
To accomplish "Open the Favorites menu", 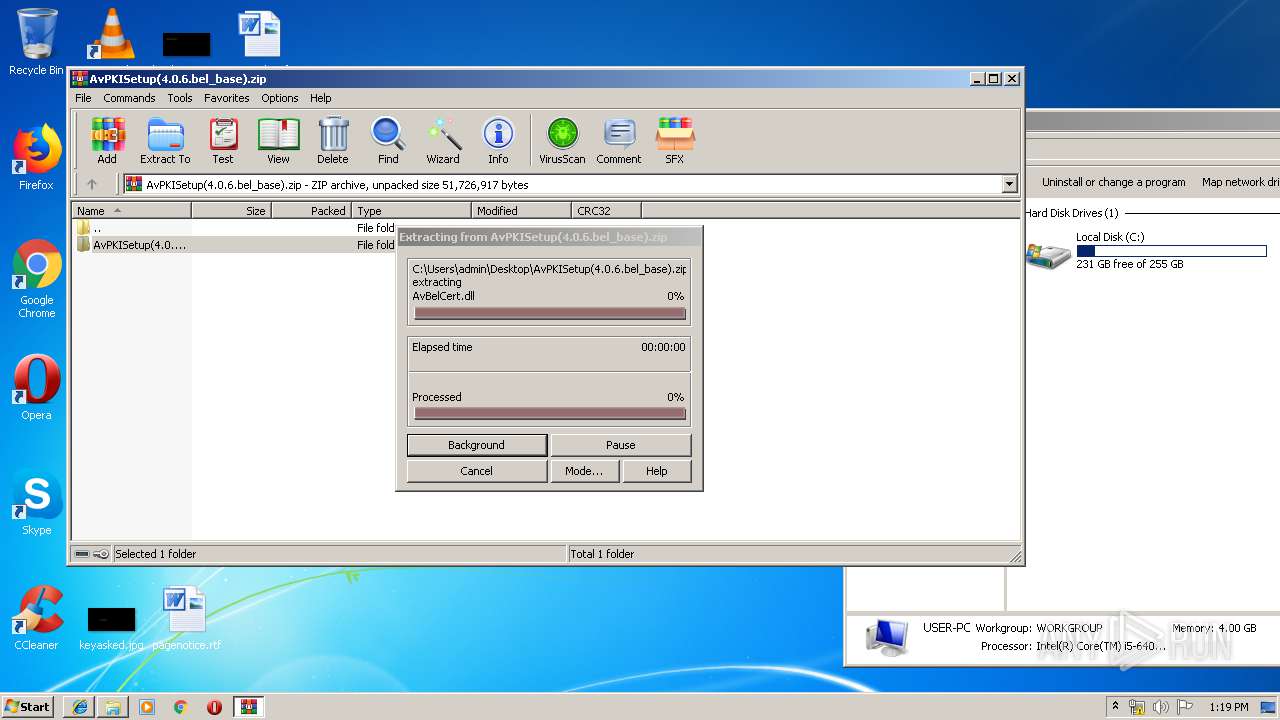I will click(x=227, y=98).
